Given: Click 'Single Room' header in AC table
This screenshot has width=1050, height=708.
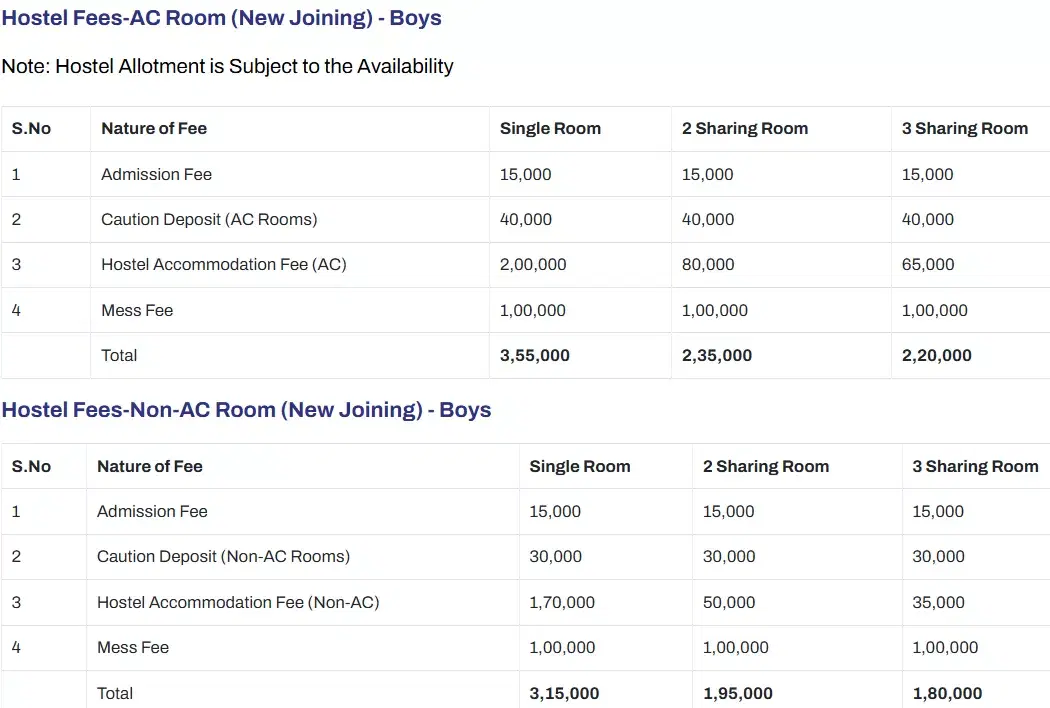Looking at the screenshot, I should 550,128.
